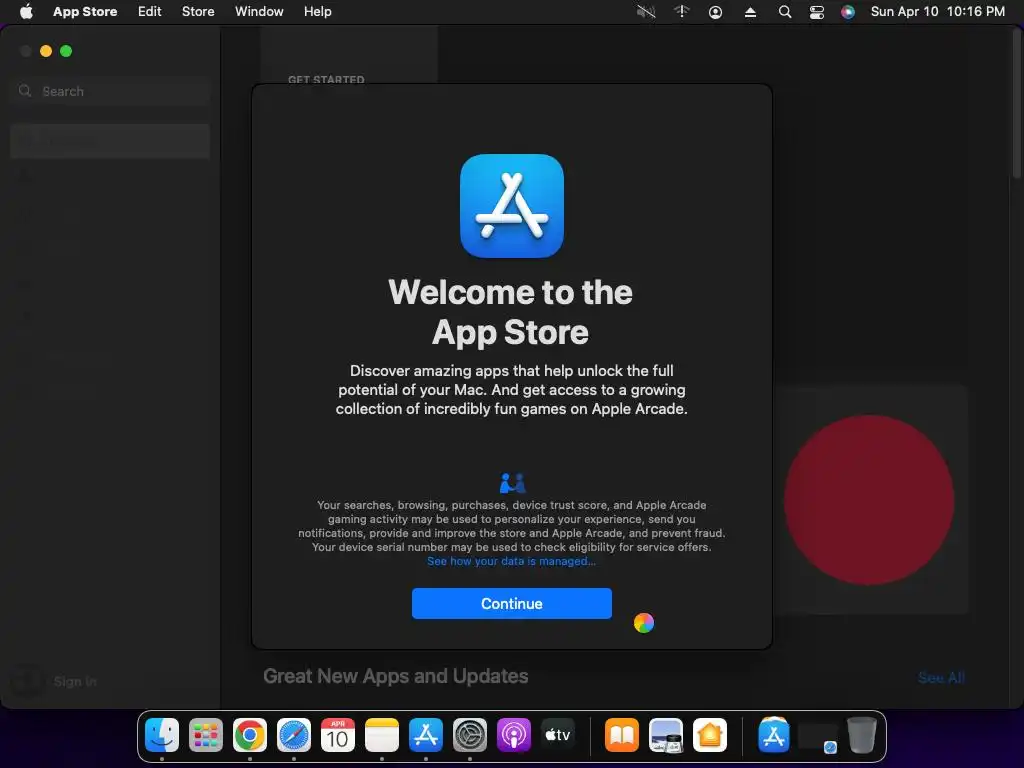Open the App Store menu
The image size is (1024, 768).
pyautogui.click(x=85, y=12)
